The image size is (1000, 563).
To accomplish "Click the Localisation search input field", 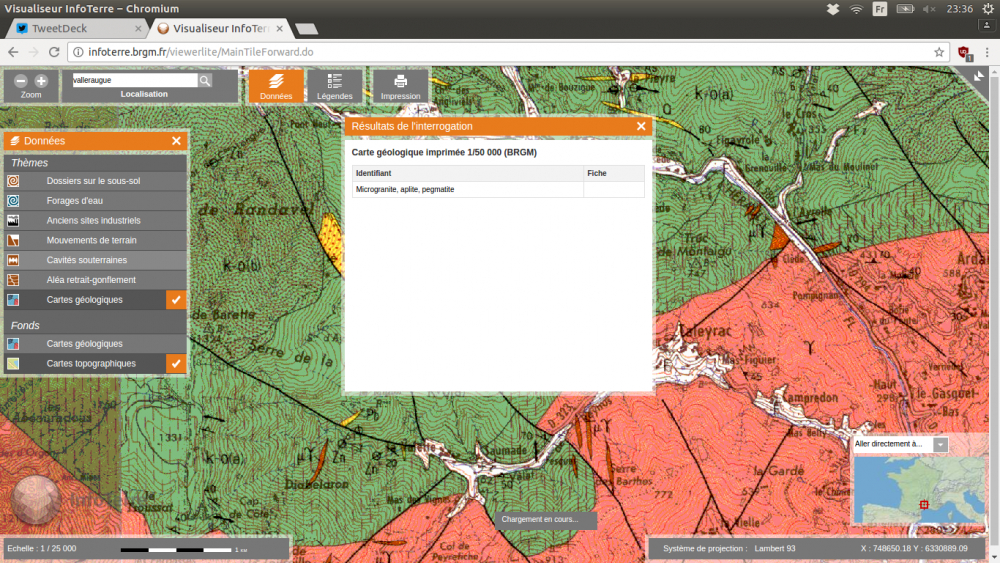I will coord(134,80).
